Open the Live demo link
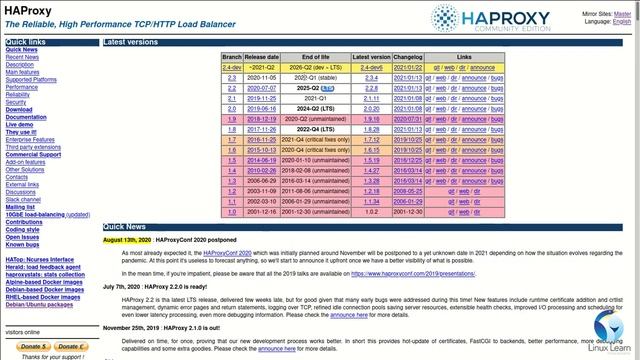 pos(19,124)
